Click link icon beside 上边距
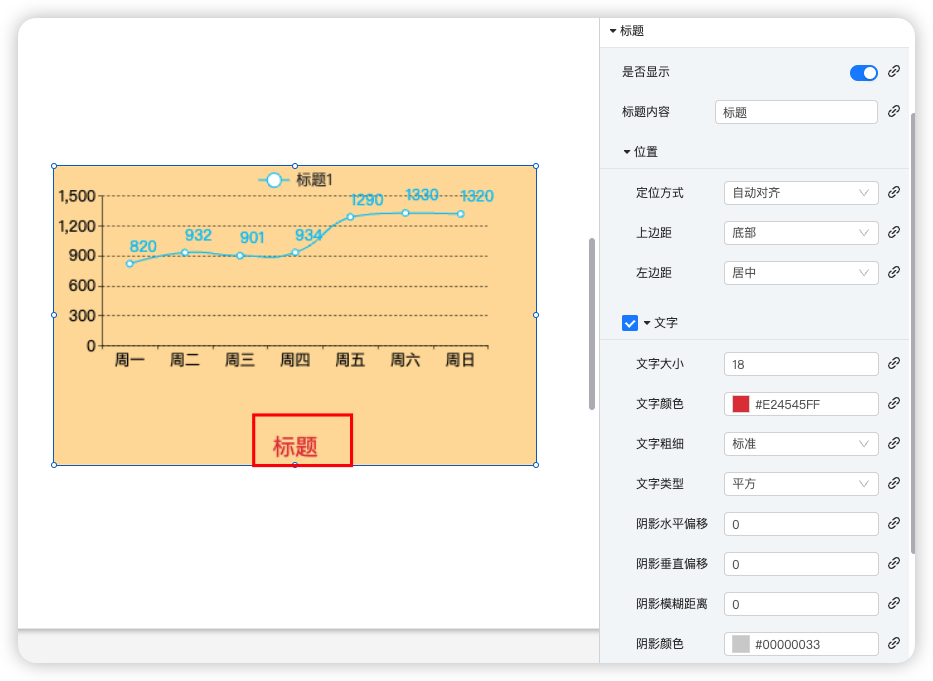Viewport: 933px width, 681px height. (893, 232)
